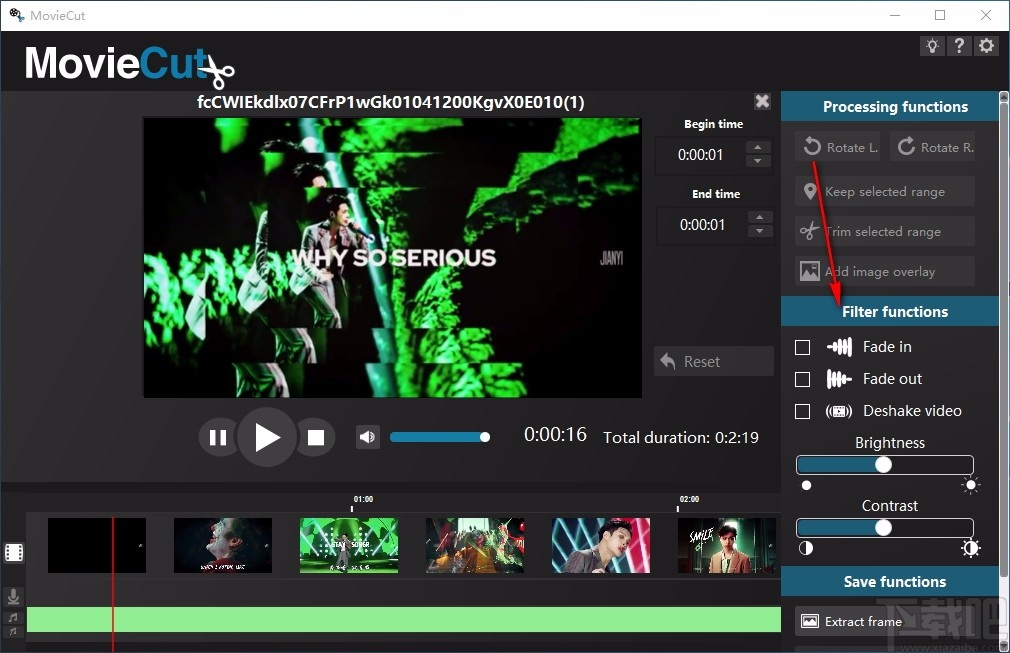1010x653 pixels.
Task: Click the decrease contrast icon
Action: (806, 548)
